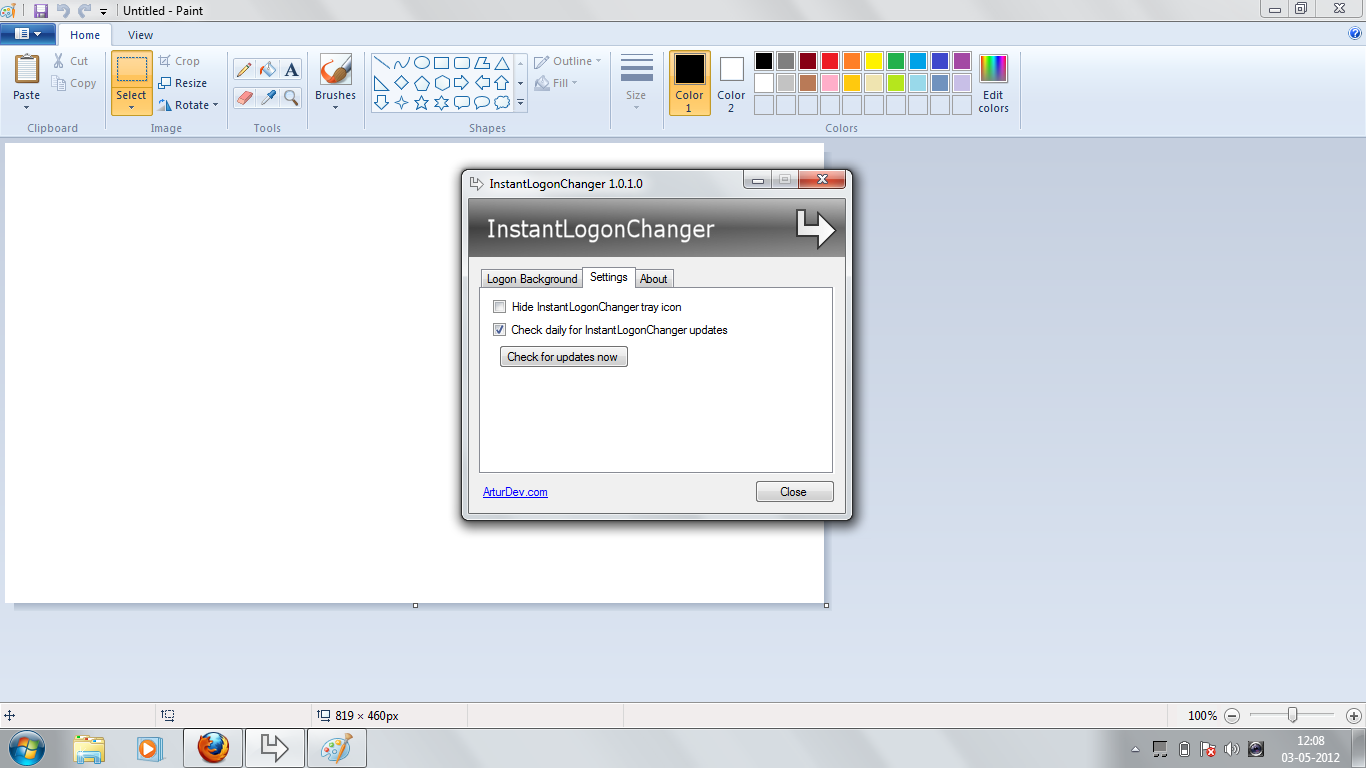
Task: Choose the Rectangle shape
Action: [441, 63]
